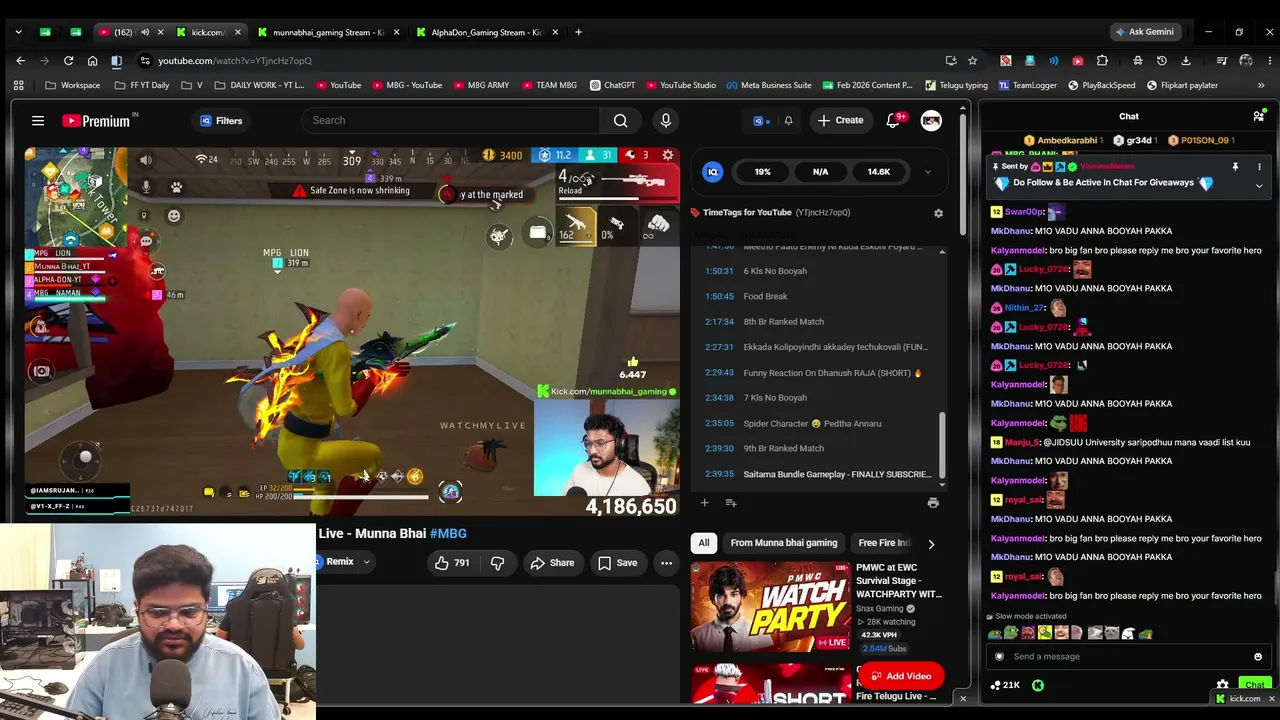This screenshot has width=1280, height=720.
Task: Open chat users list icon in Chat header
Action: pos(1258,117)
